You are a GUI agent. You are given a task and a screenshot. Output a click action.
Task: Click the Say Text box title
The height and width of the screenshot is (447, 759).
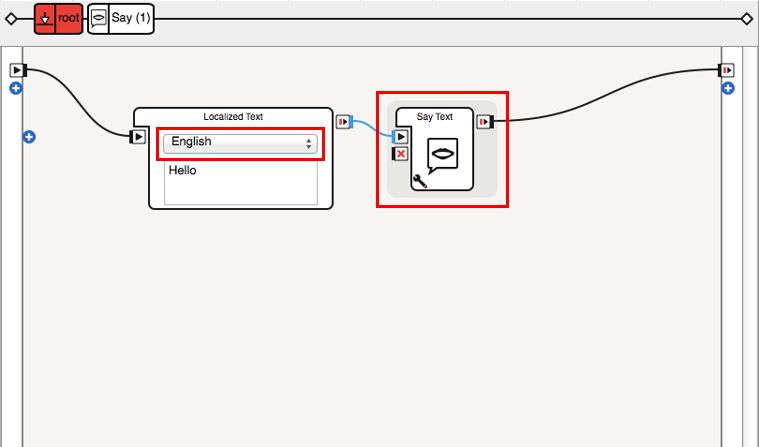[435, 117]
